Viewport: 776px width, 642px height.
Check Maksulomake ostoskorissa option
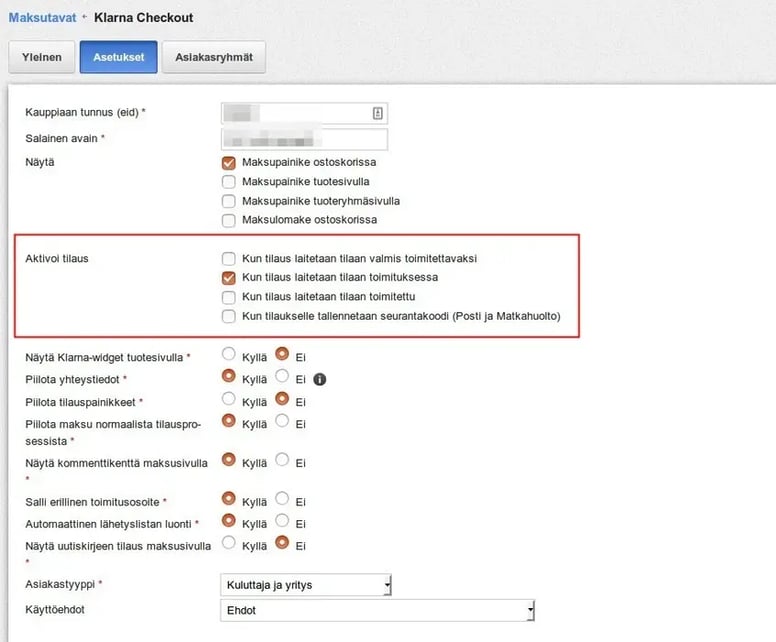tap(229, 220)
